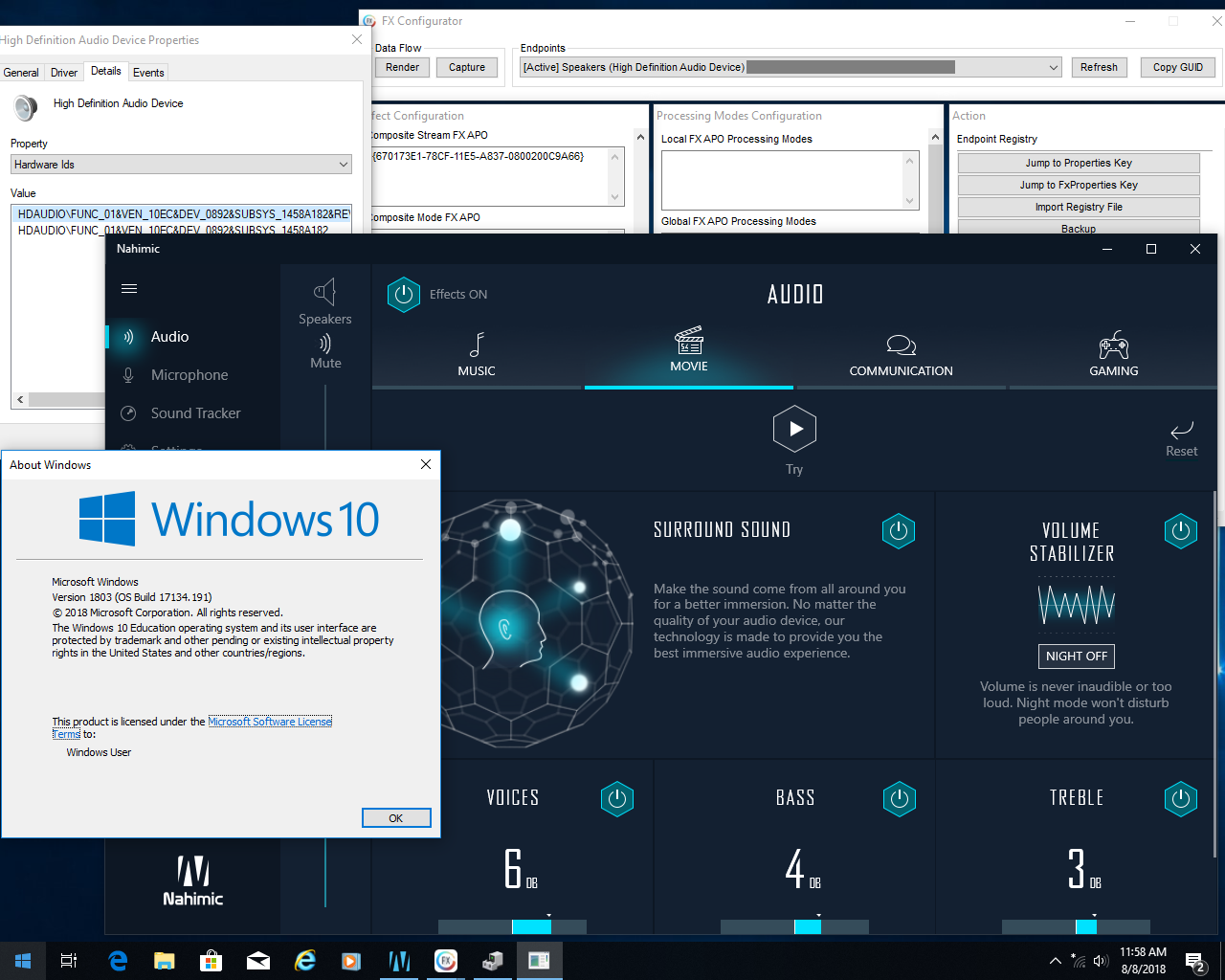This screenshot has width=1225, height=980.
Task: Select the Composite Stream FX APO GUID text
Action: pyautogui.click(x=478, y=156)
